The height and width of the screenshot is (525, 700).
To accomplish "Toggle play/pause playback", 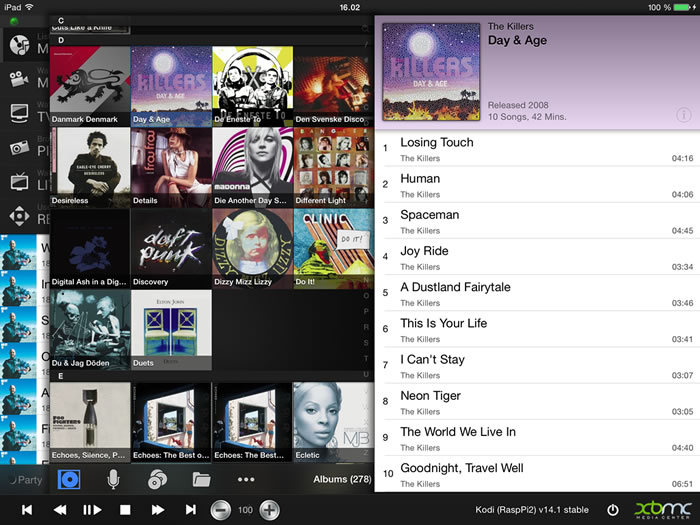I will (x=92, y=510).
